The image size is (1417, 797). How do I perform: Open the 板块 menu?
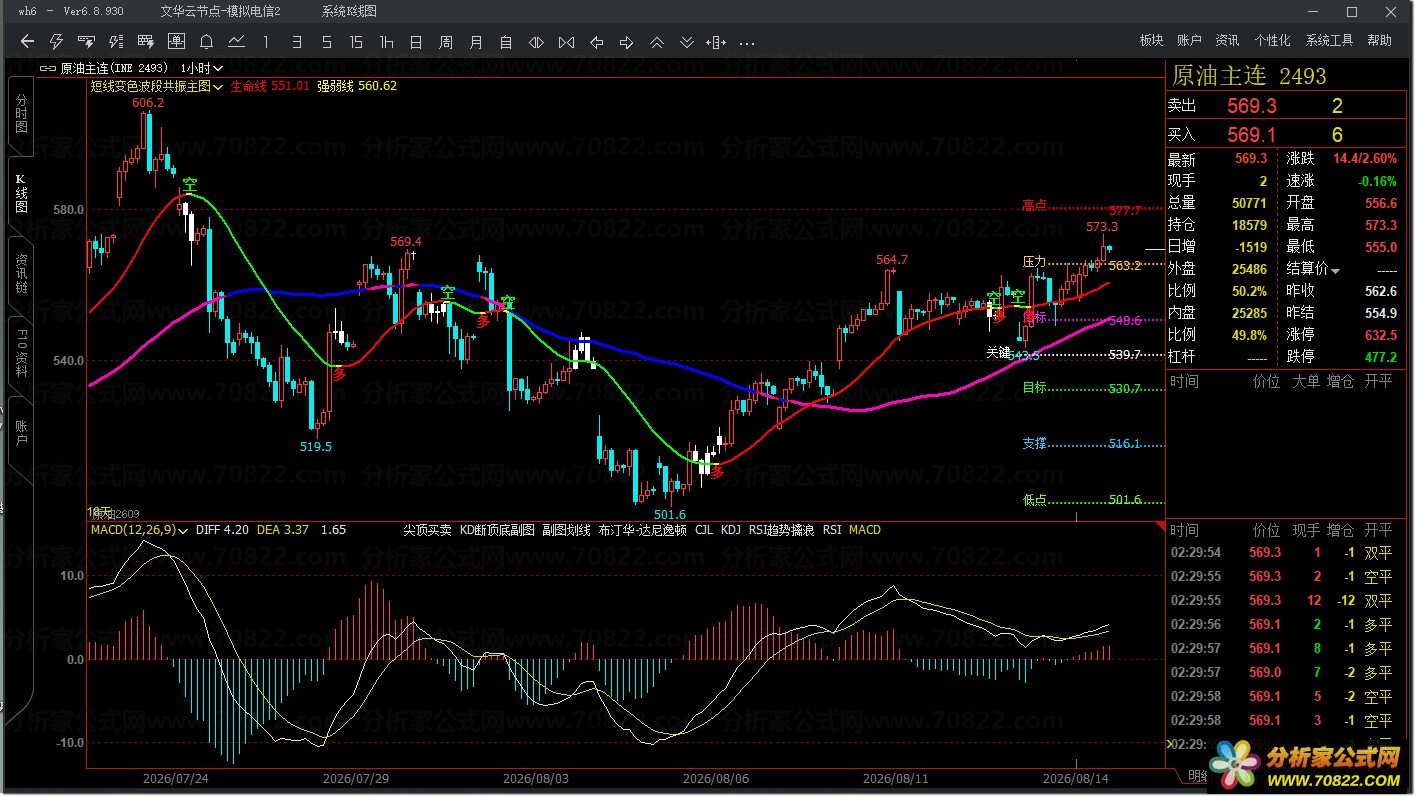click(x=1151, y=41)
